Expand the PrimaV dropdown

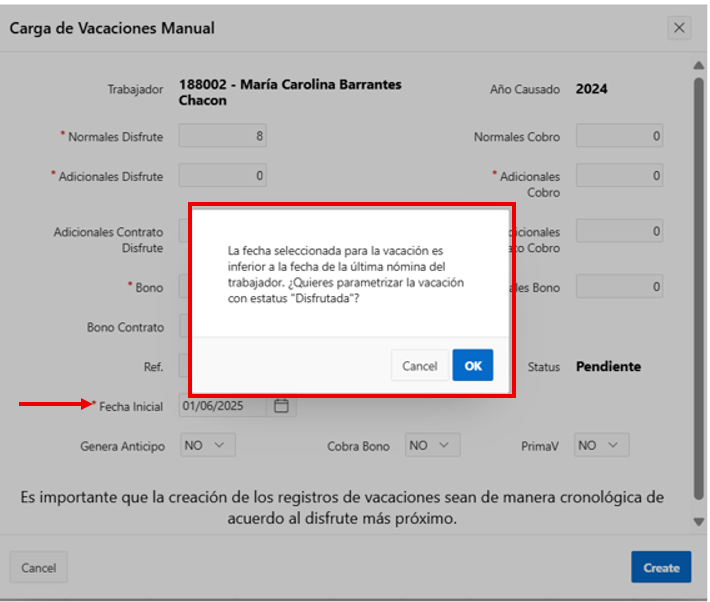pyautogui.click(x=601, y=445)
